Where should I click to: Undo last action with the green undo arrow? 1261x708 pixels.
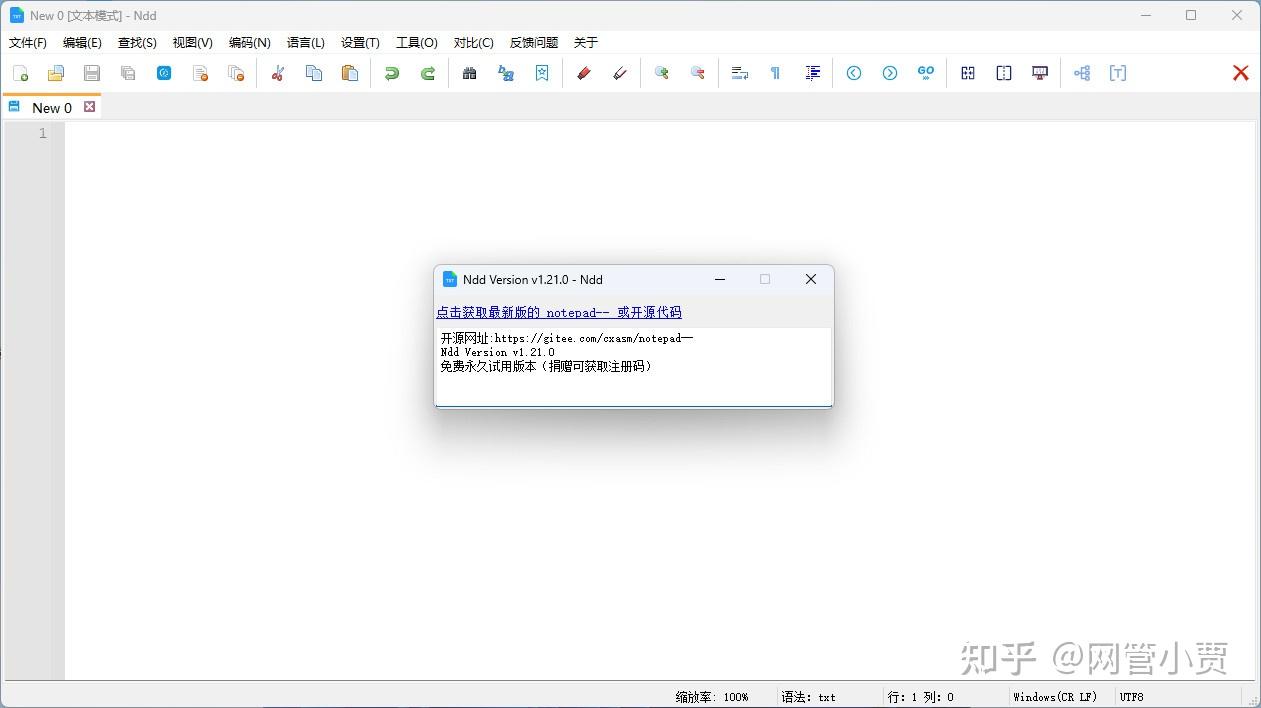[x=391, y=72]
